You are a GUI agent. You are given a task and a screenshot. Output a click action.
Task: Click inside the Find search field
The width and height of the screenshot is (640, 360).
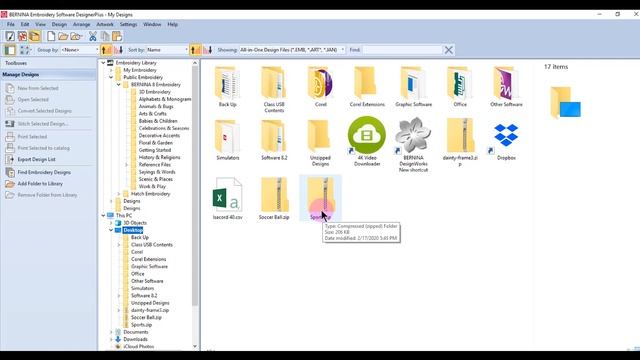coord(402,50)
